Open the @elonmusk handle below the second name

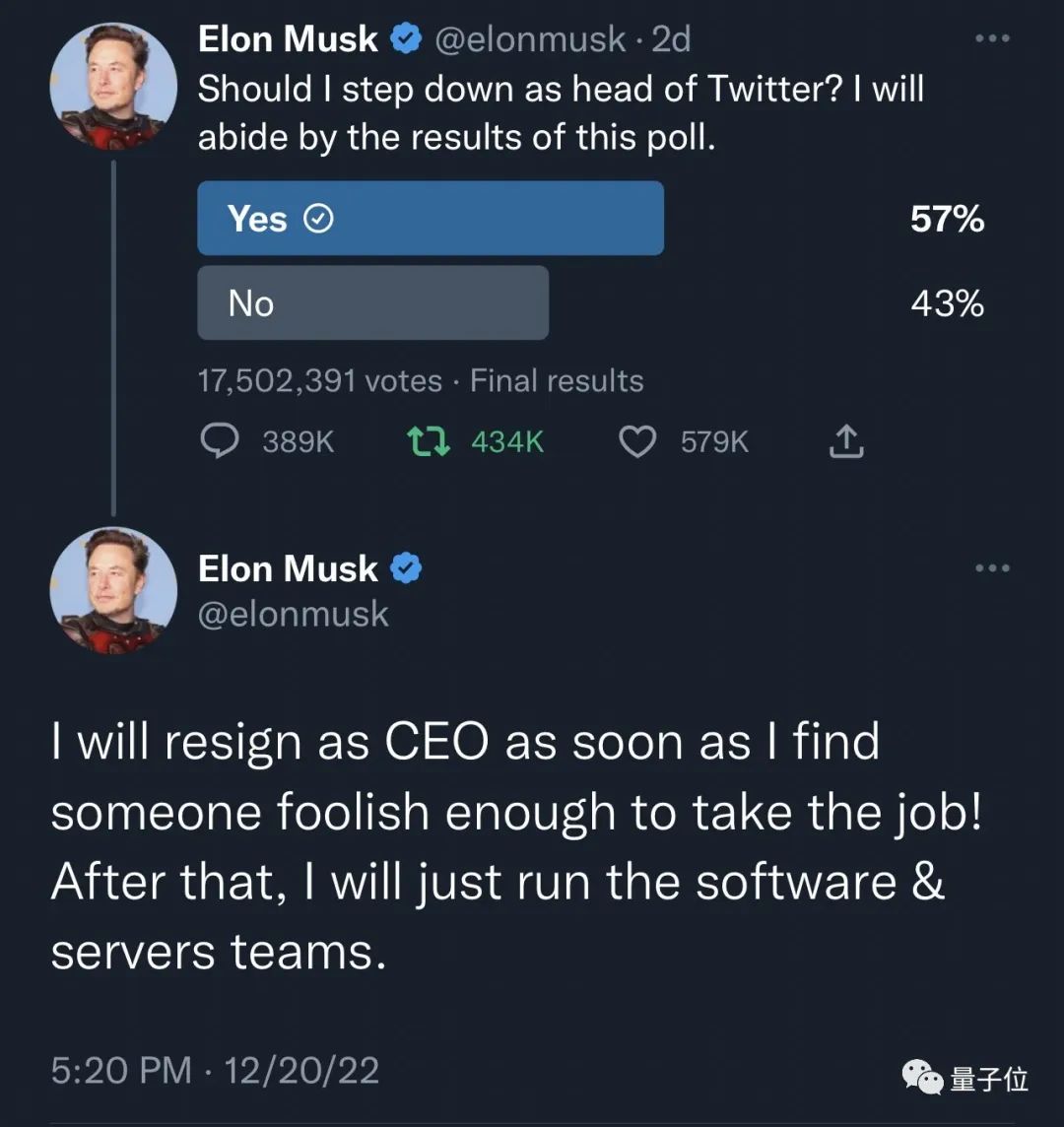click(x=294, y=614)
